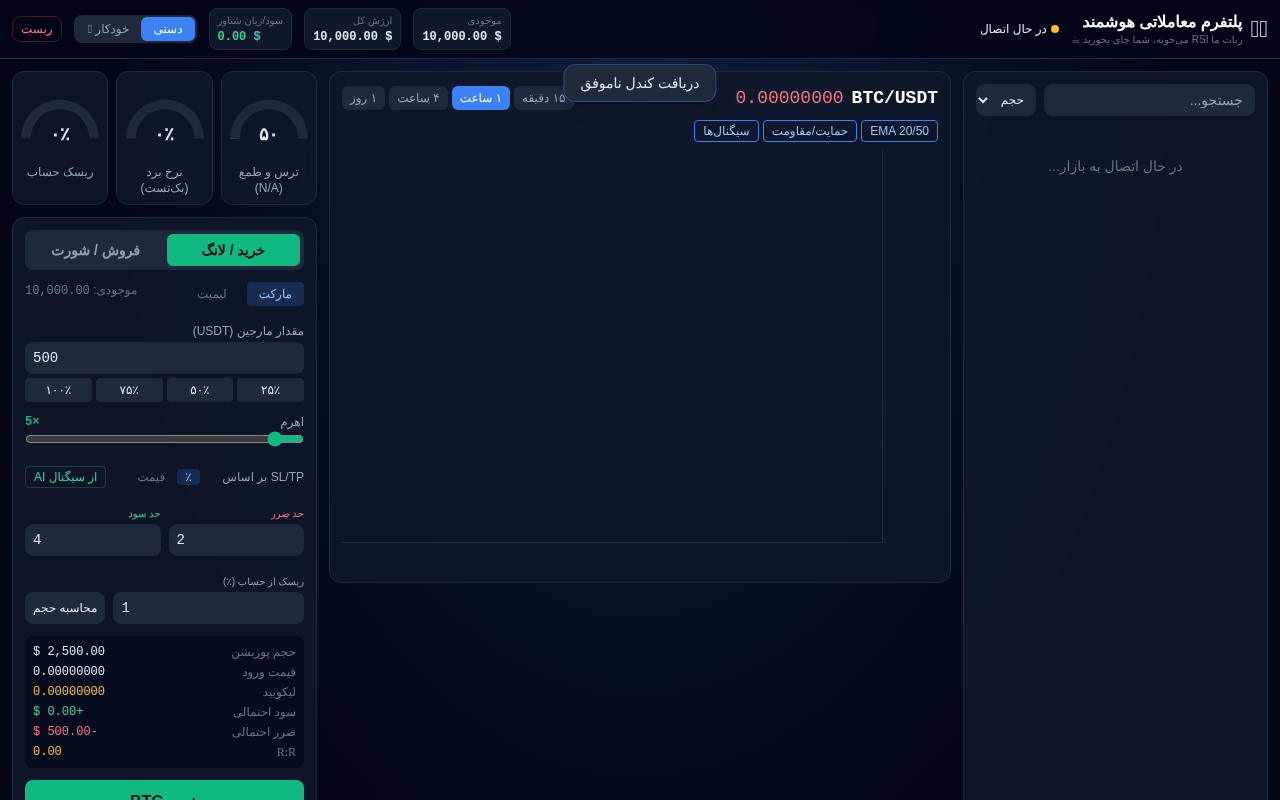Click the جستجو search field
This screenshot has height=800, width=1280.
[1149, 100]
